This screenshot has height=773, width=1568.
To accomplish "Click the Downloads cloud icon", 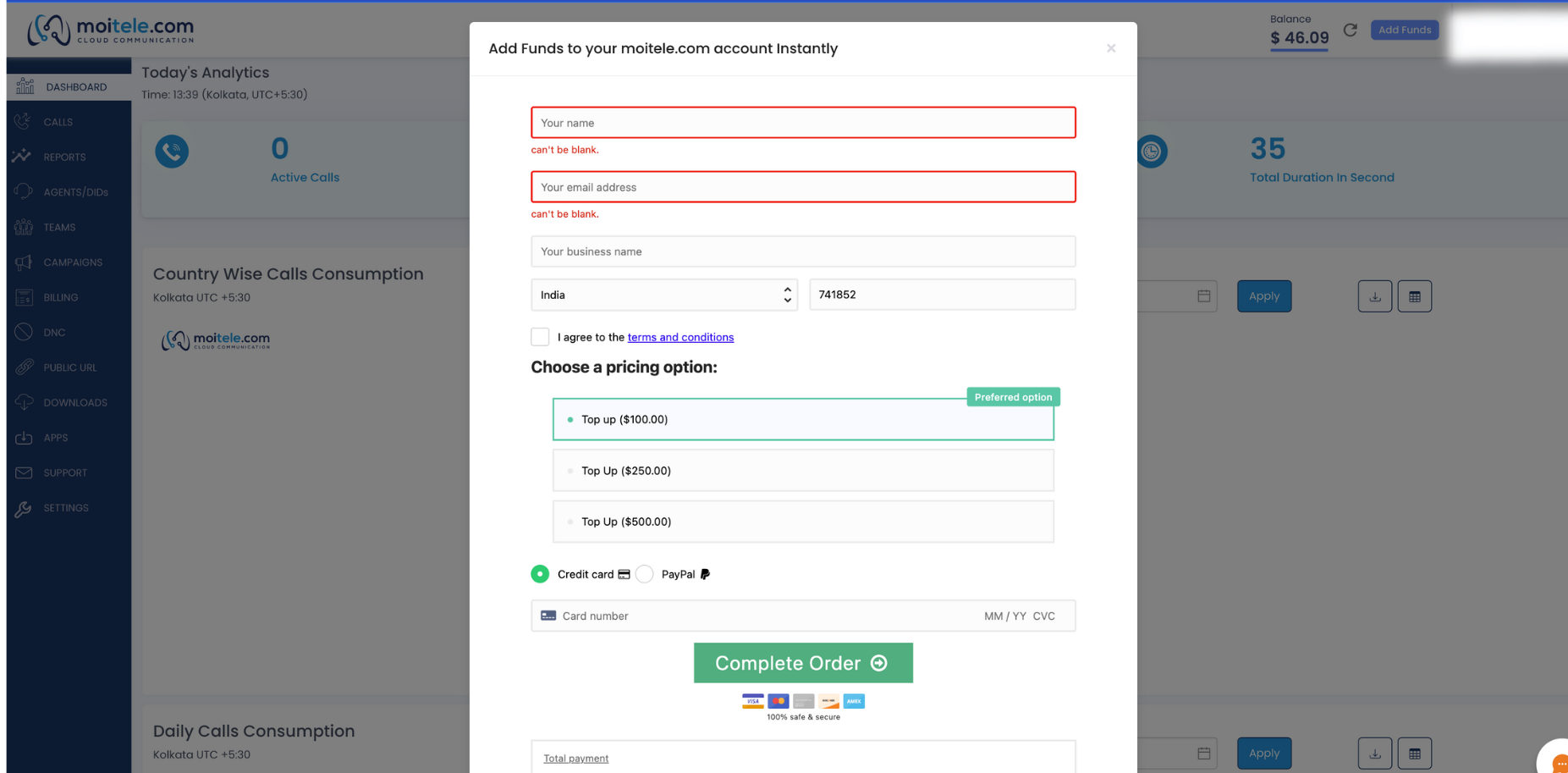I will [23, 402].
